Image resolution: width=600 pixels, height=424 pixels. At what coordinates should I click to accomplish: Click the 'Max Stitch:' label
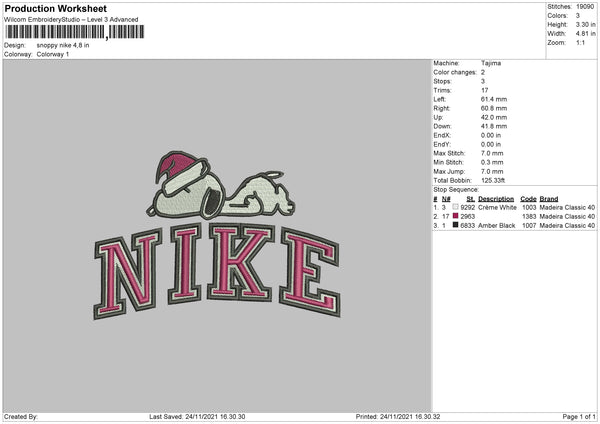click(x=449, y=153)
